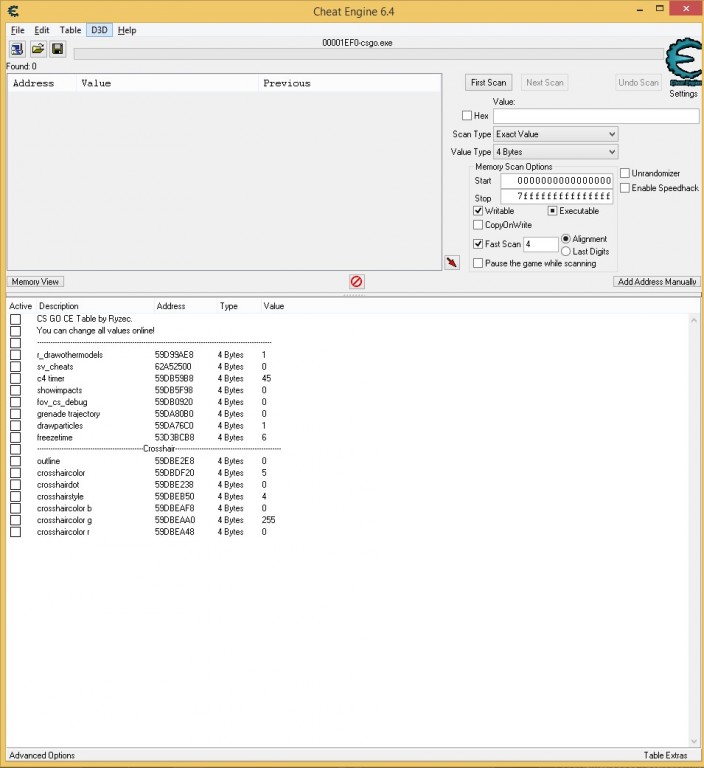Tick the Hex checkbox
This screenshot has height=768, width=704.
tap(467, 116)
